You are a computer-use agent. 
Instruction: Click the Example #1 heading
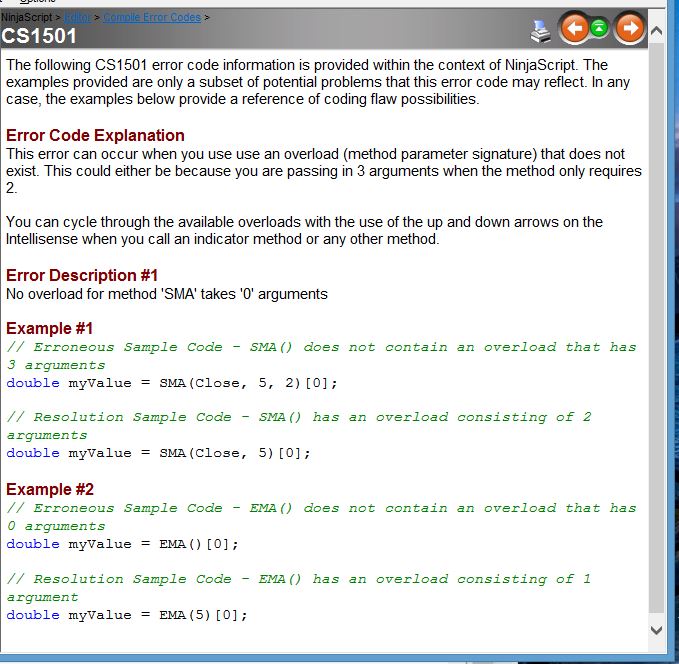click(x=49, y=328)
